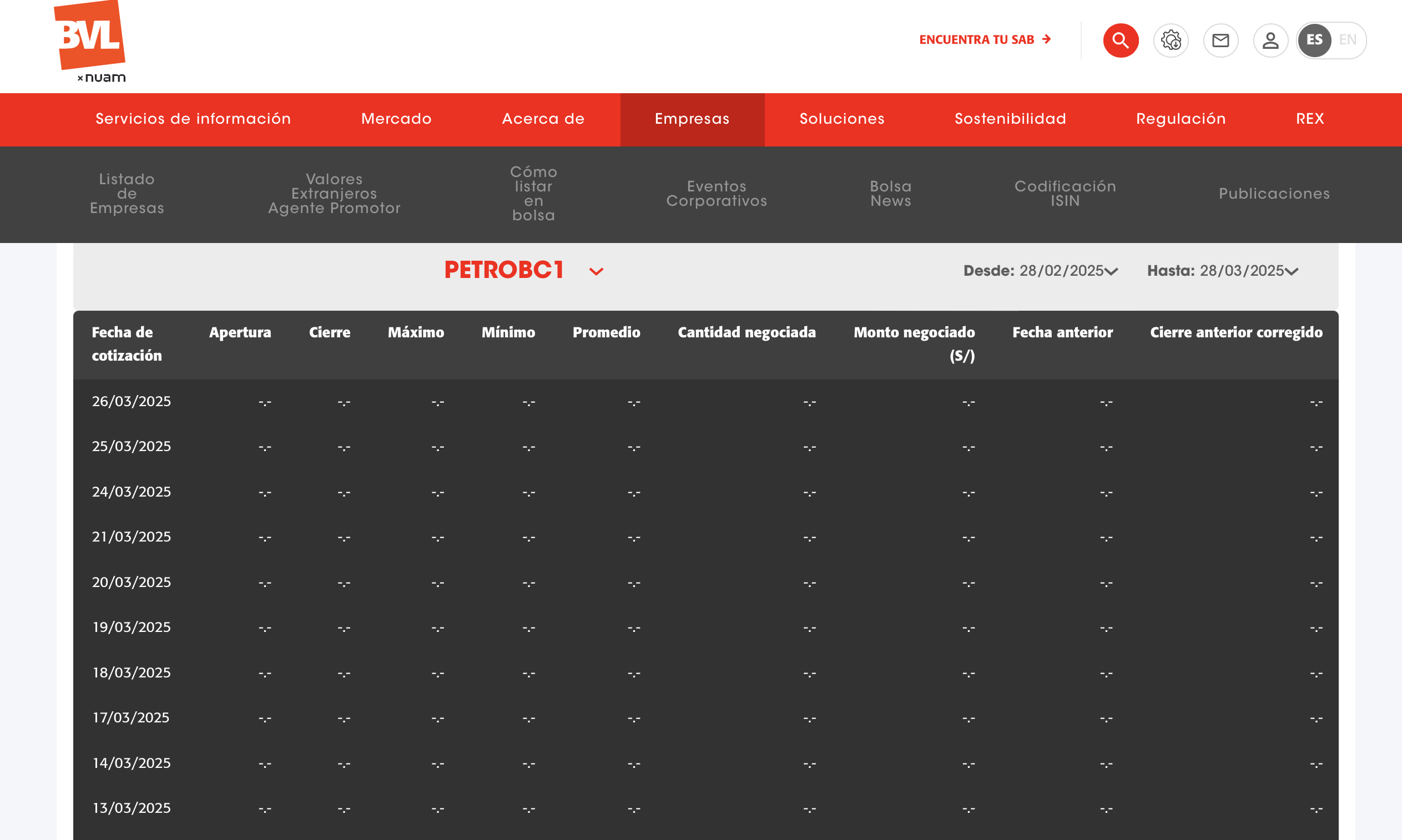Select the ES language option
Screen dimensions: 1402x840
tap(1314, 40)
